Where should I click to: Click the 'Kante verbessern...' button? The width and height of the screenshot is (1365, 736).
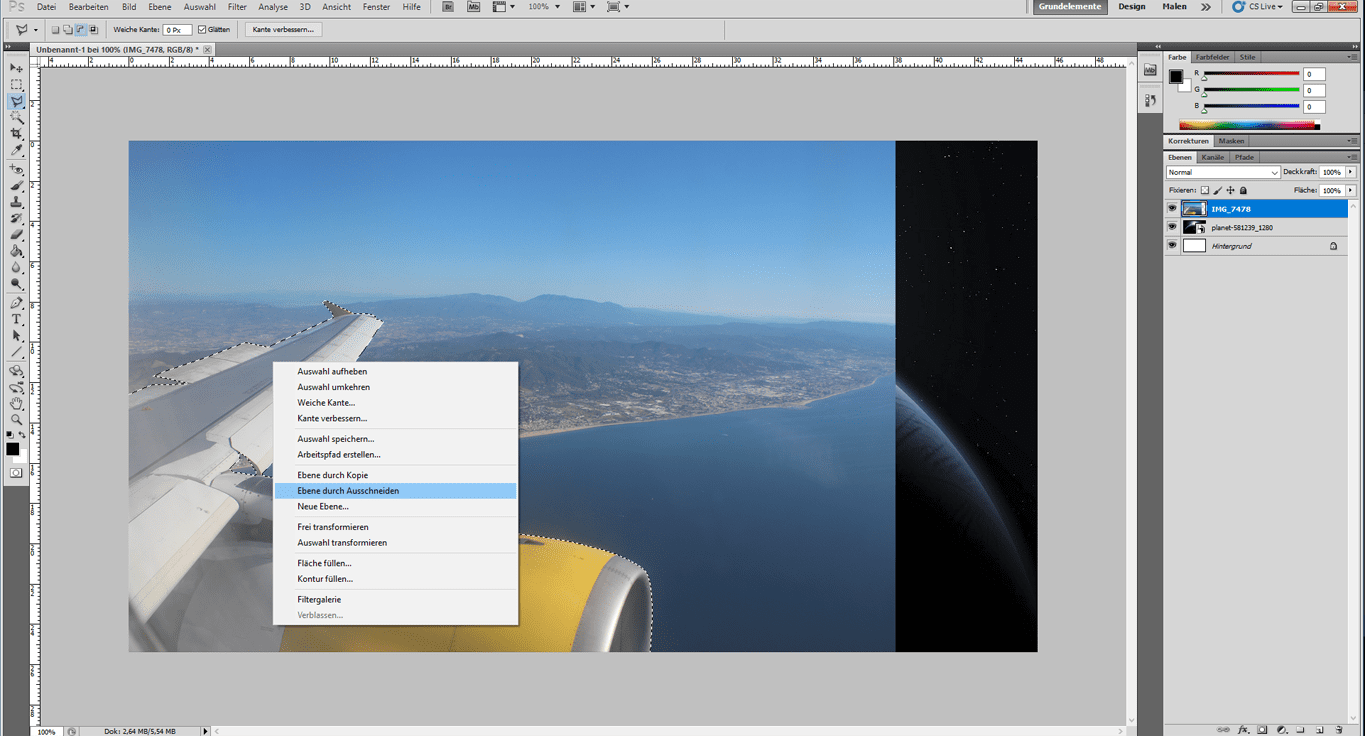283,30
